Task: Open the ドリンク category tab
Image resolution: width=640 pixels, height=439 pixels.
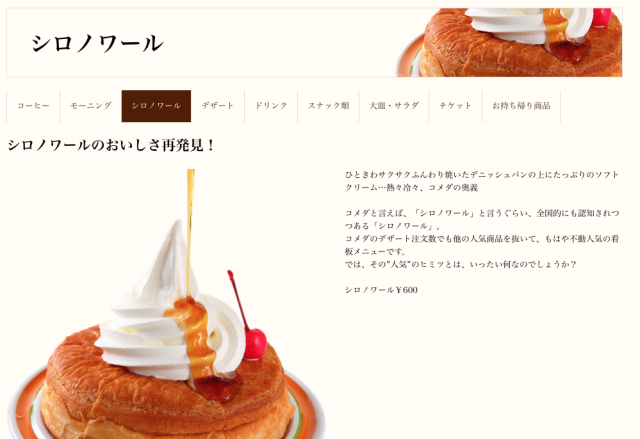Action: pyautogui.click(x=271, y=106)
